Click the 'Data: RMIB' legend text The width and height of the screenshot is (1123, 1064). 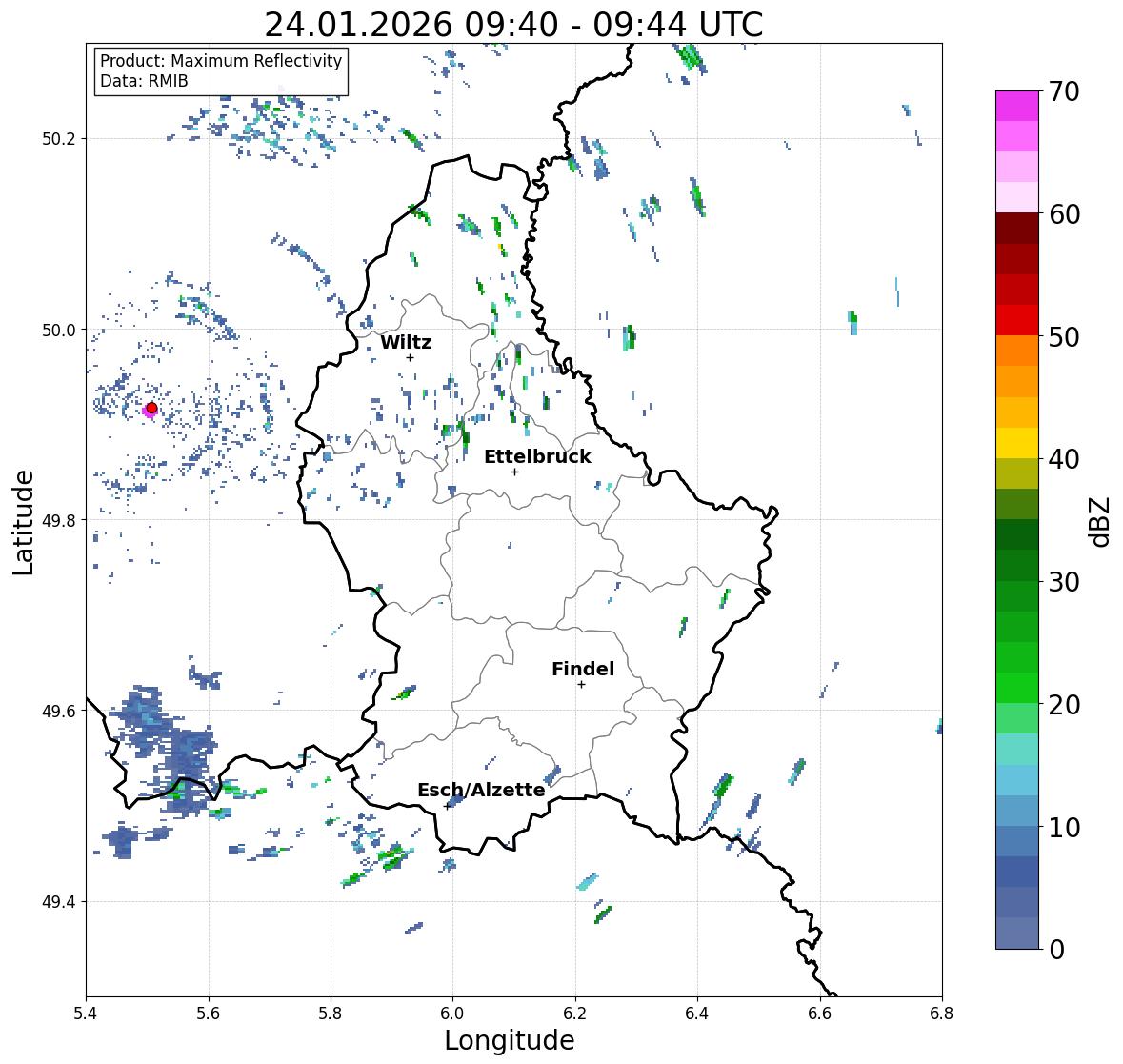click(144, 81)
